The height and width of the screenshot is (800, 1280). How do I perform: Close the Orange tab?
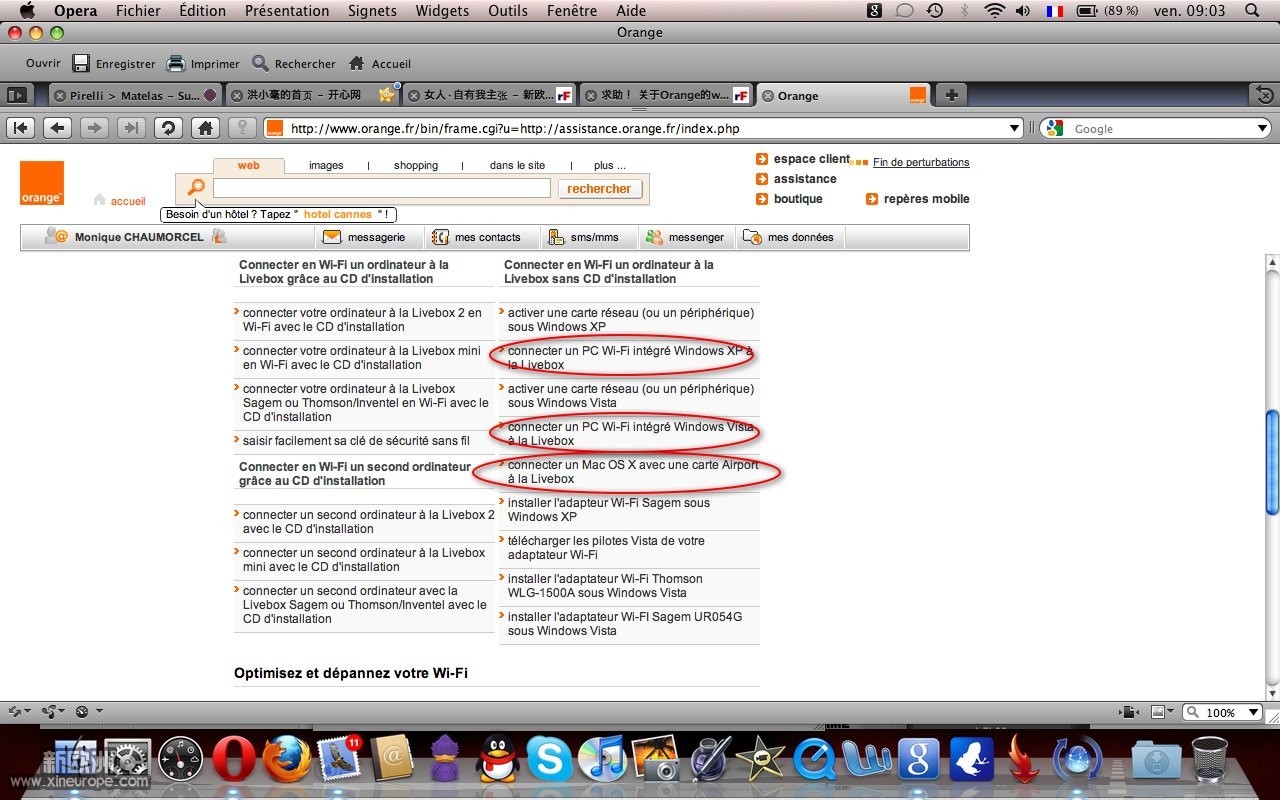pos(768,96)
